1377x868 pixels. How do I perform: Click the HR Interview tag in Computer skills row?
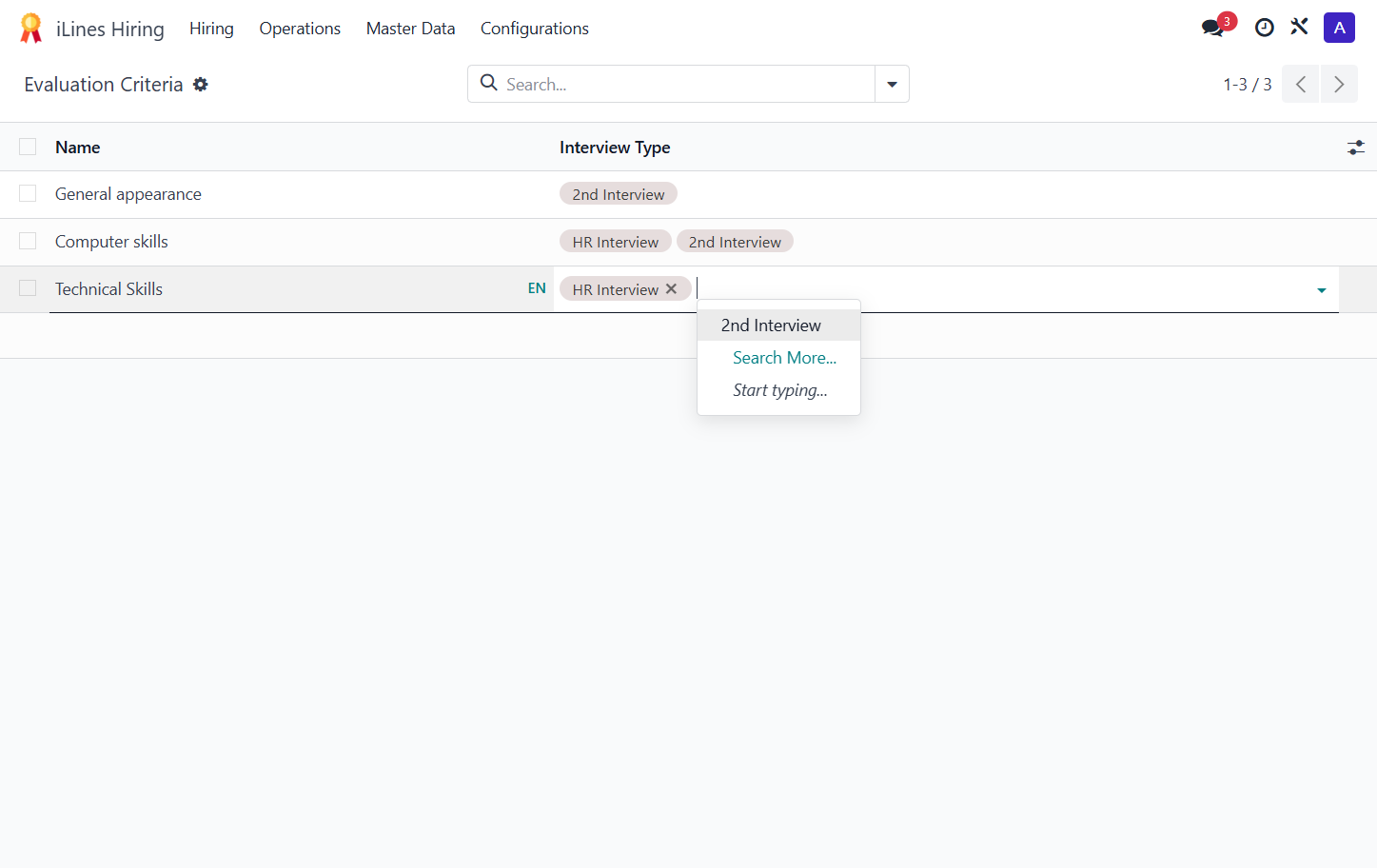coord(616,242)
